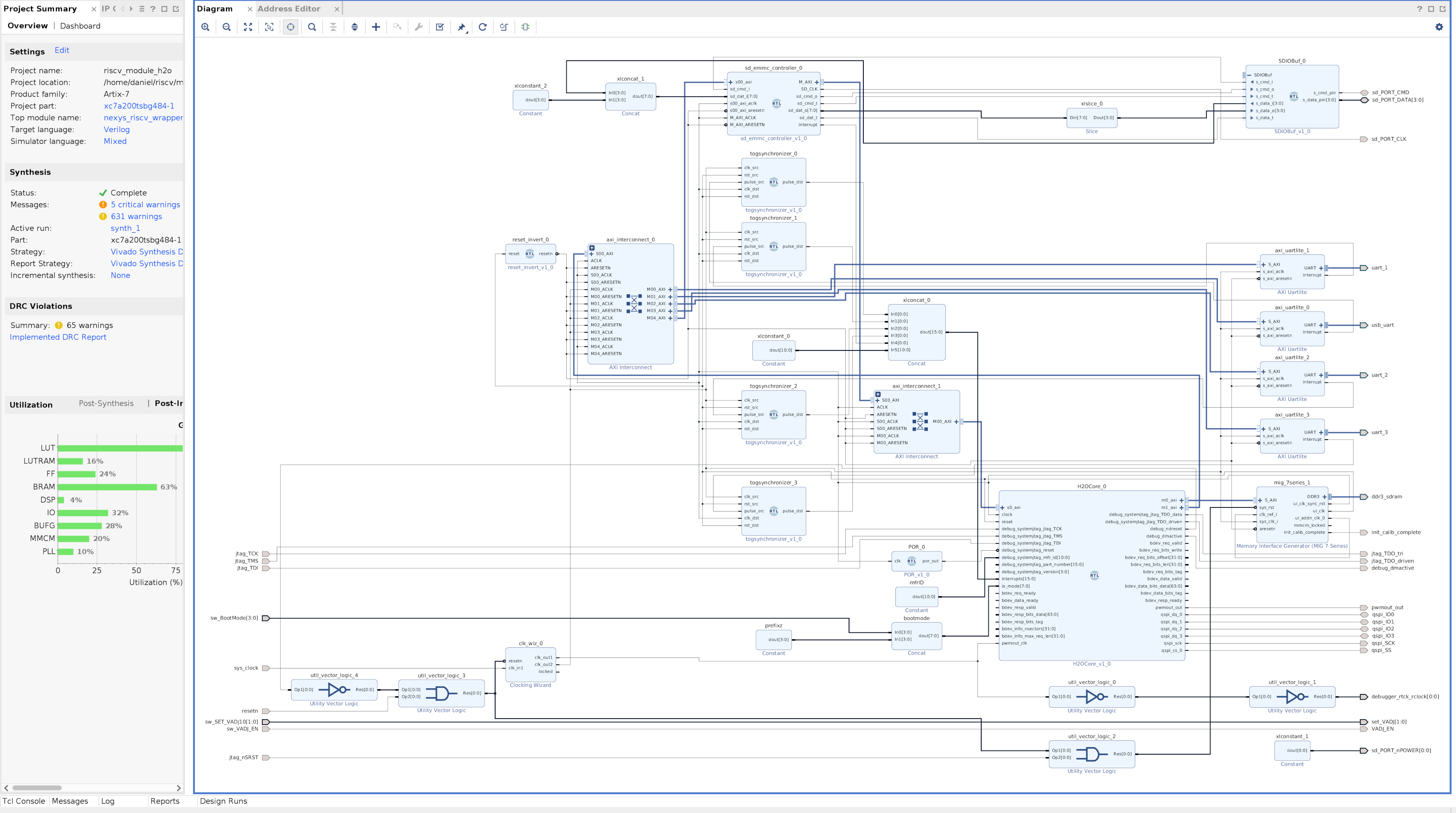The image size is (1456, 813).
Task: Click the Validate Design checkmark icon
Action: 440,27
